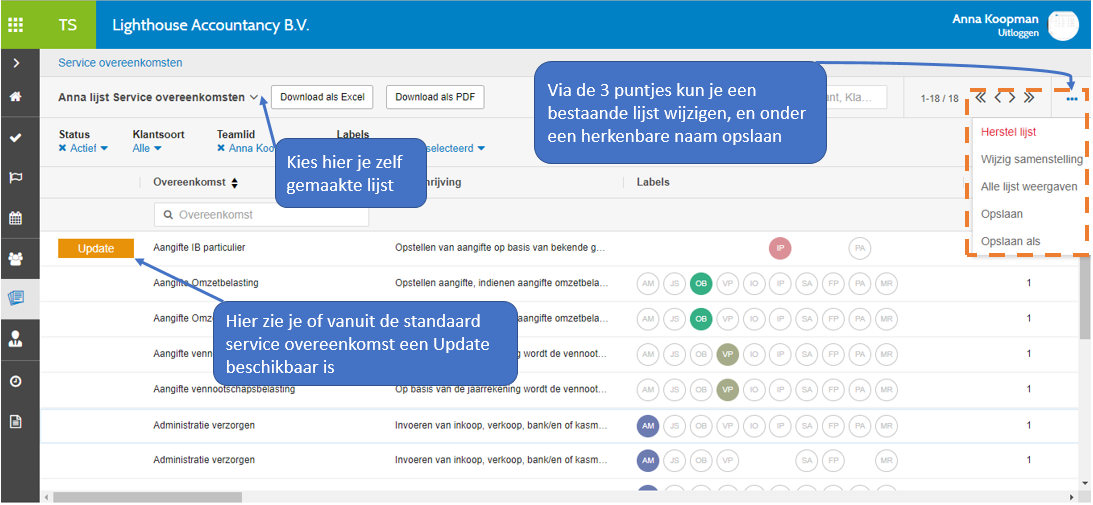Jump to the first page with double-left arrows
This screenshot has width=1093, height=505.
tap(981, 98)
